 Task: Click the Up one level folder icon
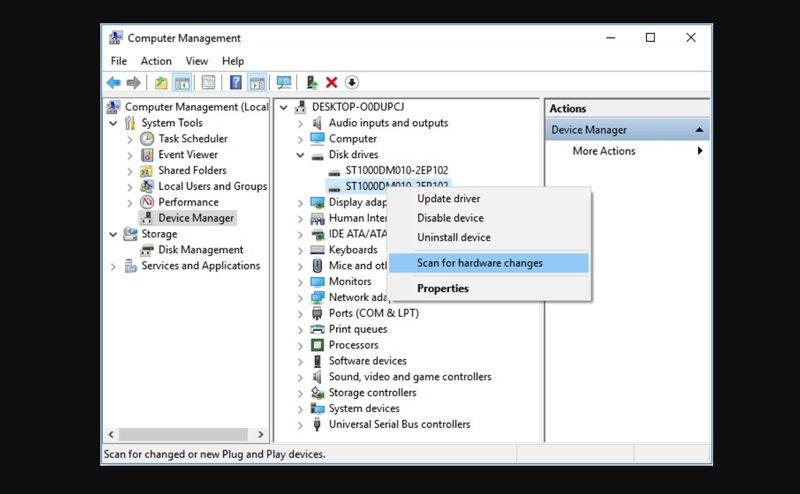point(161,83)
